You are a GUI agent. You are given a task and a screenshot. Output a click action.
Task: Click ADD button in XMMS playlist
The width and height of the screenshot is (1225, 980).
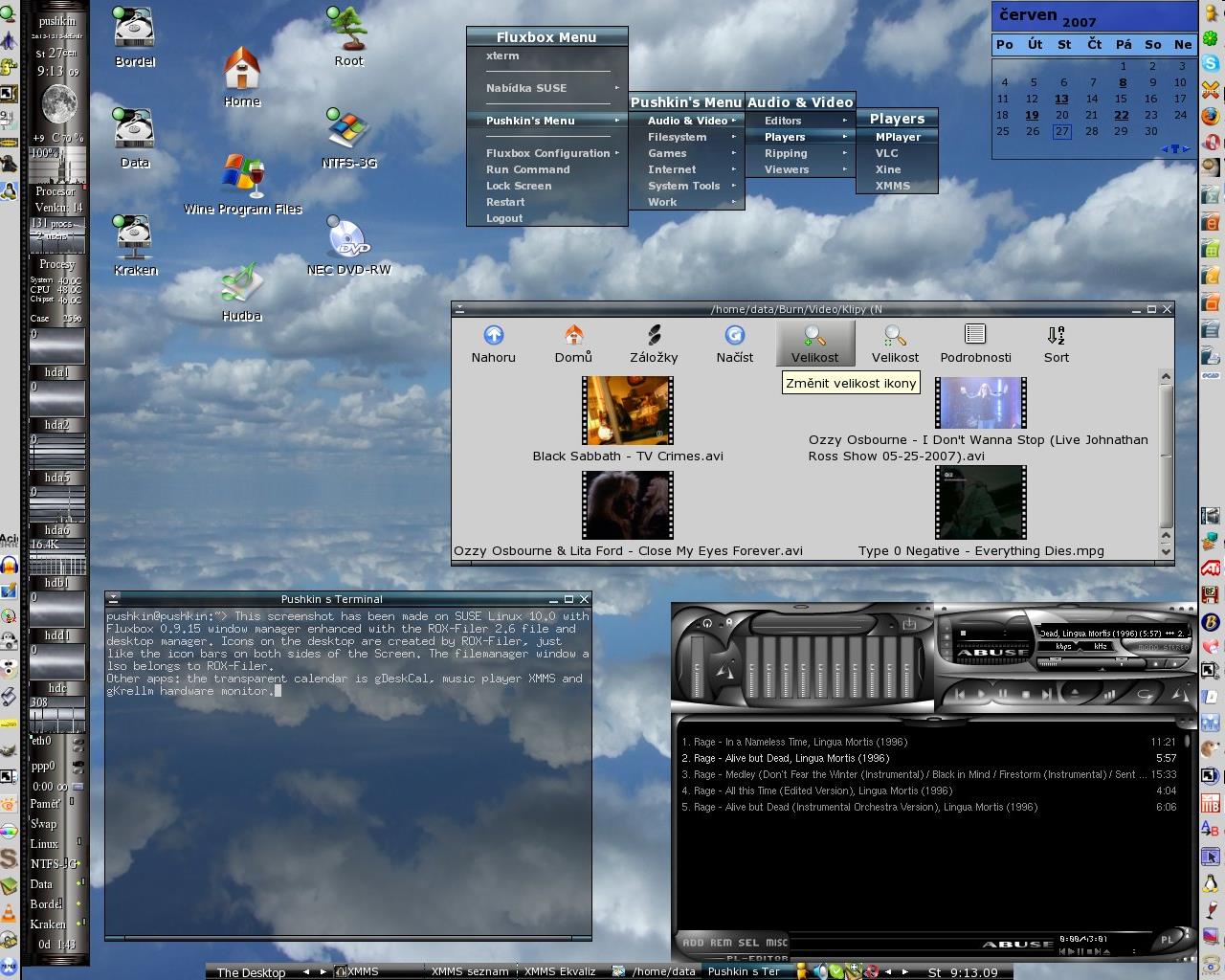pyautogui.click(x=693, y=943)
